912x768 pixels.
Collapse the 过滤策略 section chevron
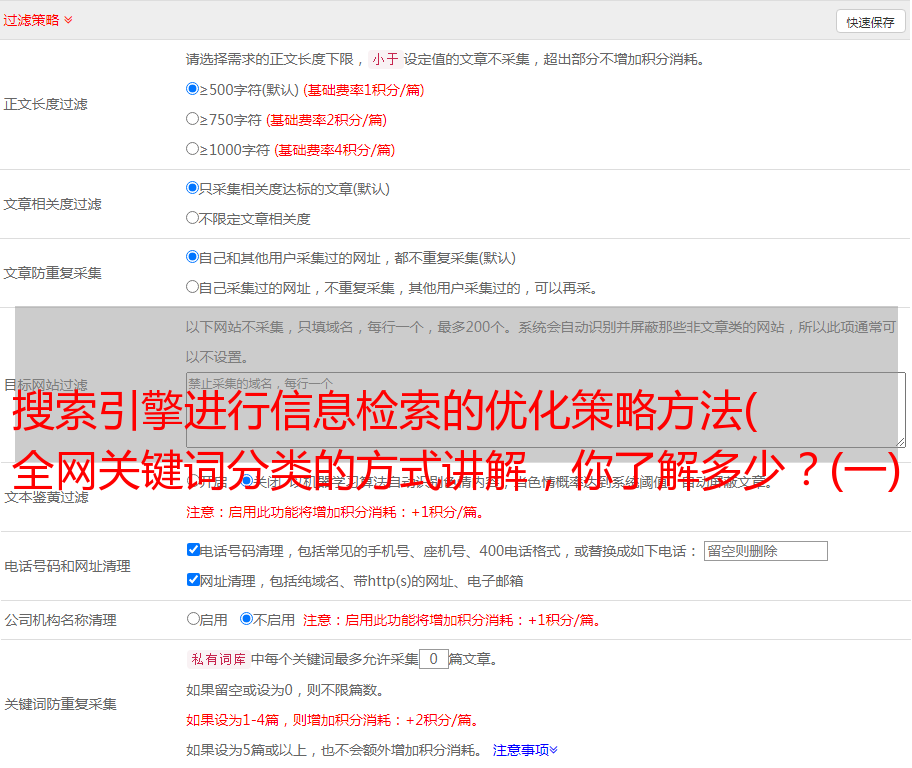tap(68, 20)
